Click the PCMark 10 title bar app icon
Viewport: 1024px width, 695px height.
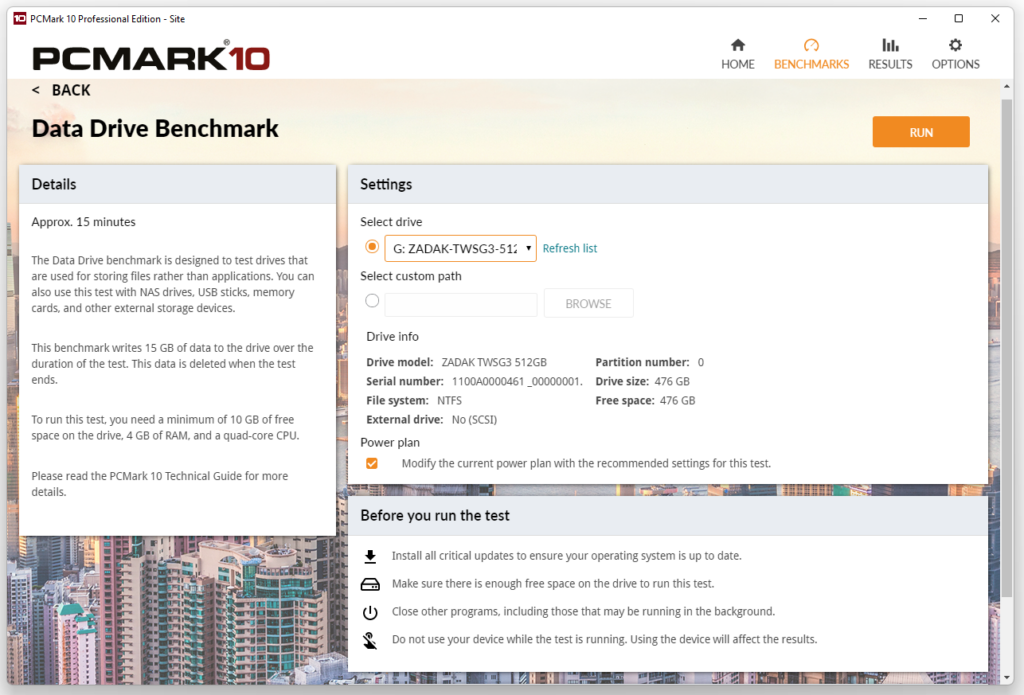click(x=20, y=18)
